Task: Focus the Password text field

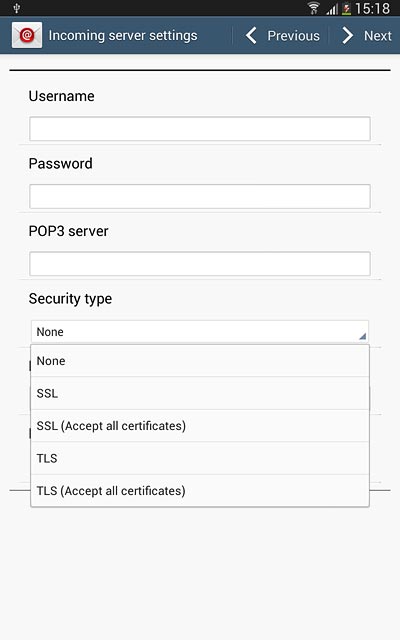Action: click(x=200, y=196)
